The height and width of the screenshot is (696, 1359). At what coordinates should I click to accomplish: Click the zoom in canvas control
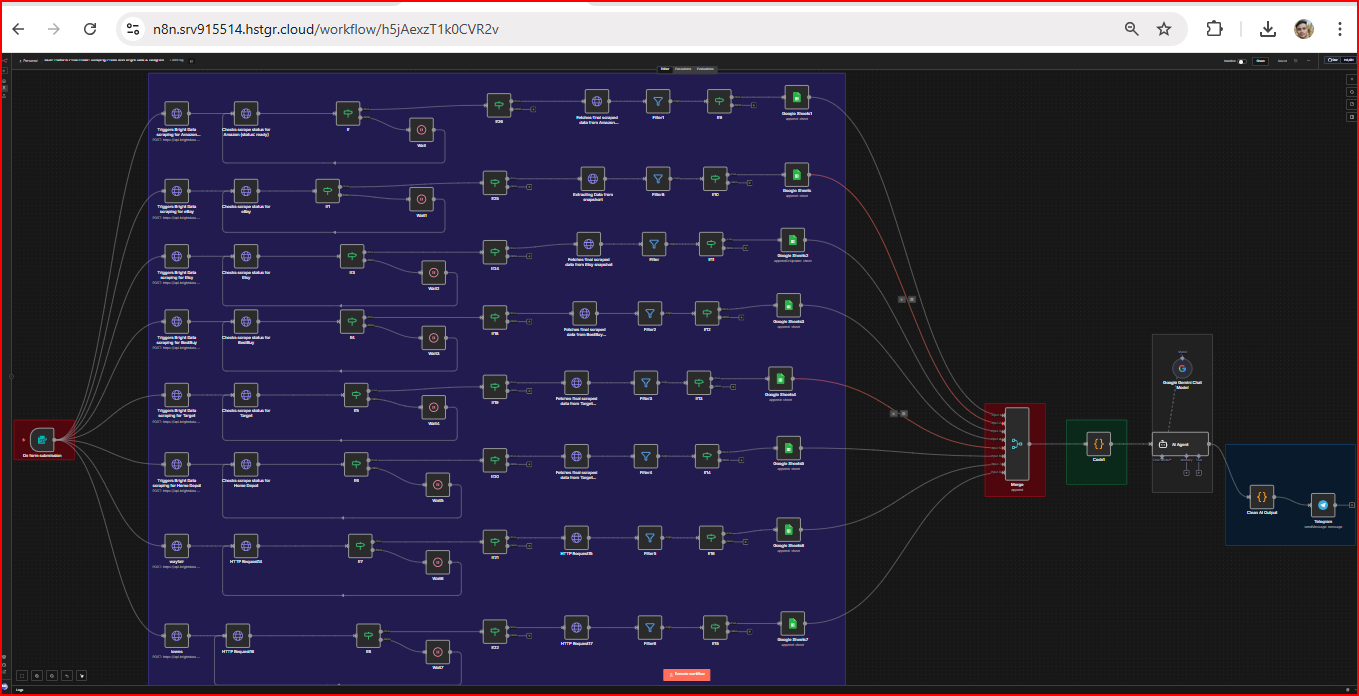click(37, 676)
